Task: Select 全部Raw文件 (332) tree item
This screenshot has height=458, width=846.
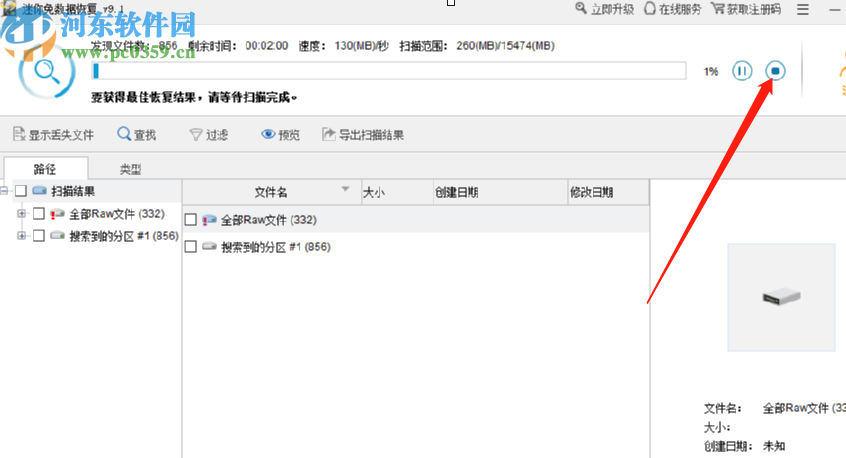Action: click(x=117, y=214)
